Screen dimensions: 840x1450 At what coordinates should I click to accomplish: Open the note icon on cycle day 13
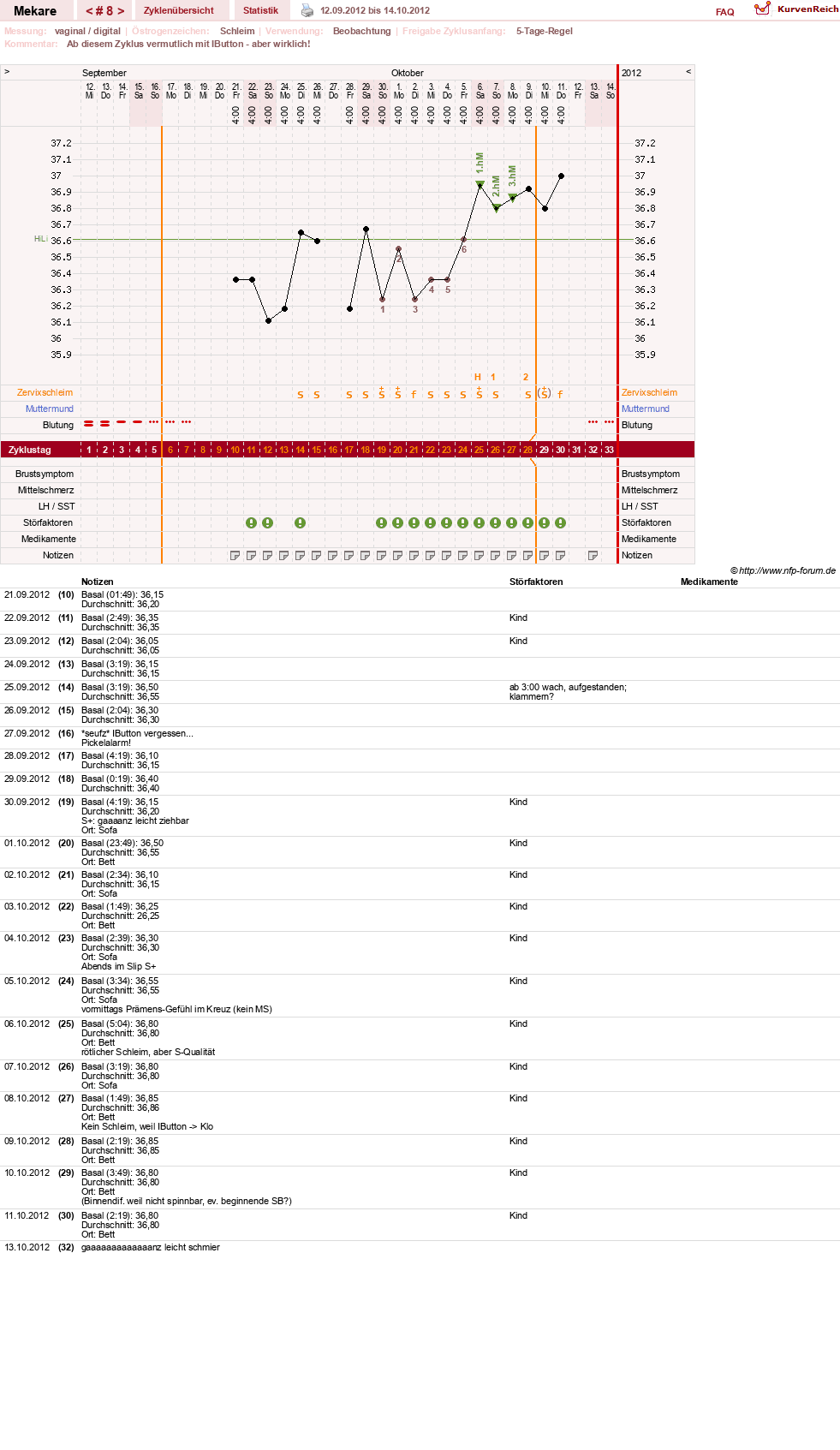[x=283, y=555]
